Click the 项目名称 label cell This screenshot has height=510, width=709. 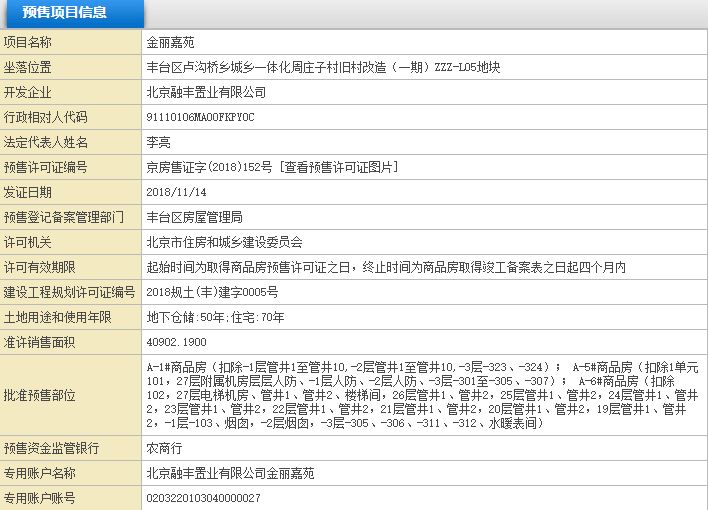pyautogui.click(x=71, y=42)
